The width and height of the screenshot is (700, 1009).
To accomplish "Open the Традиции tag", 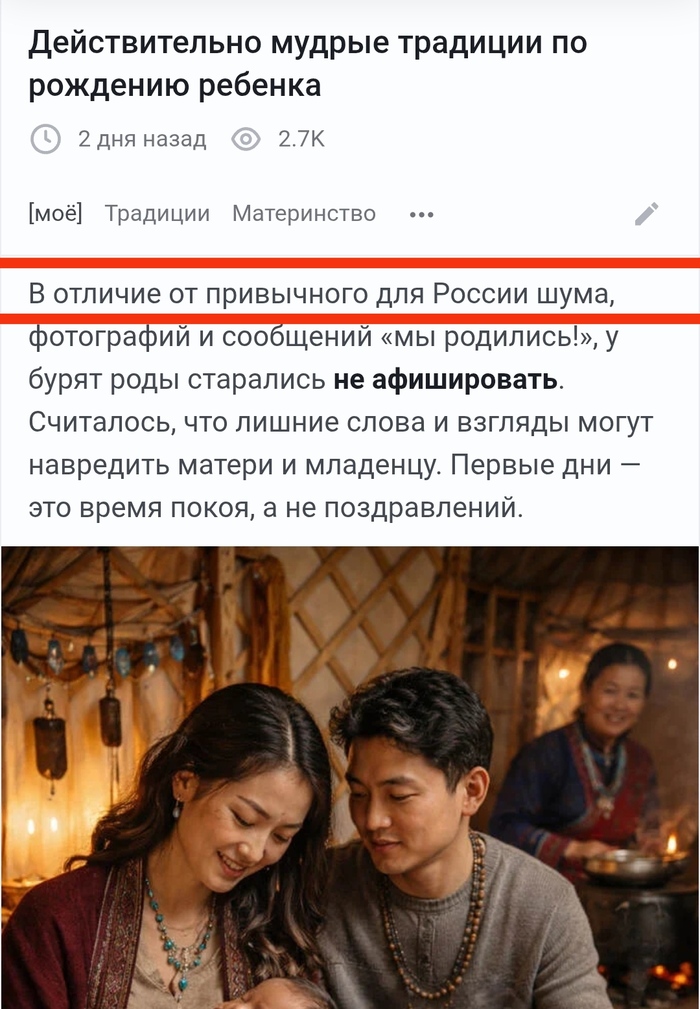I will tap(157, 213).
